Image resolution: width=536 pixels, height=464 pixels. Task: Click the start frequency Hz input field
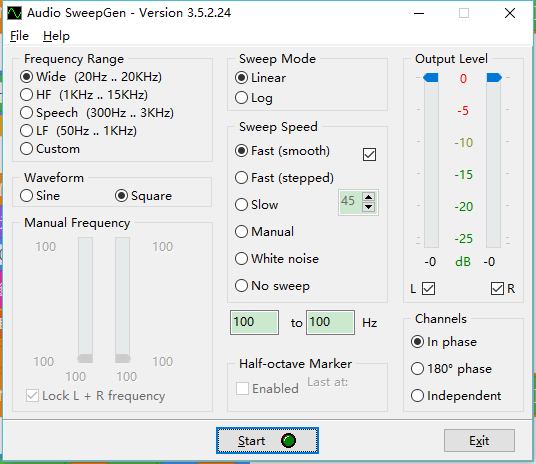click(x=254, y=322)
